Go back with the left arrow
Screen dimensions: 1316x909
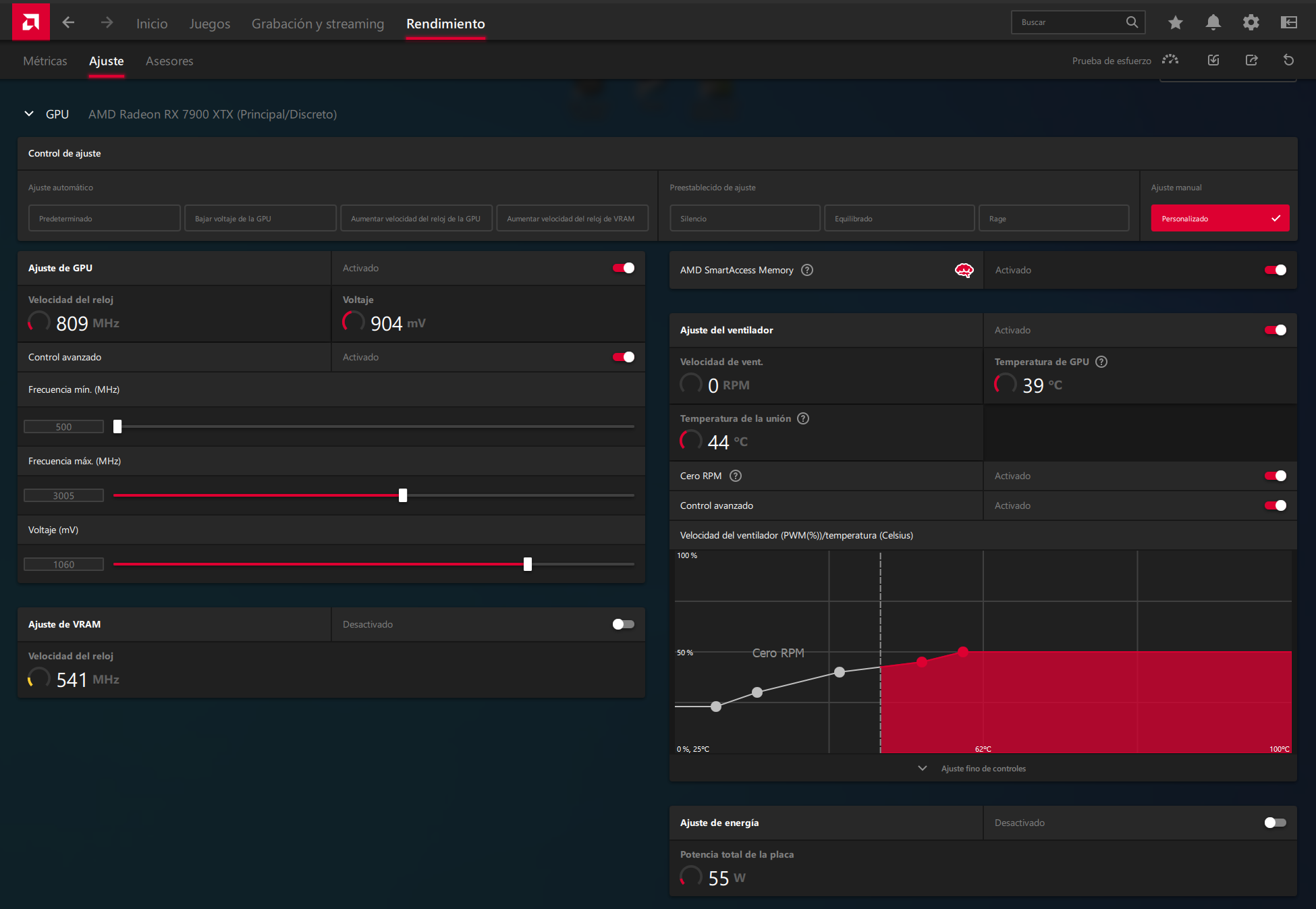68,23
